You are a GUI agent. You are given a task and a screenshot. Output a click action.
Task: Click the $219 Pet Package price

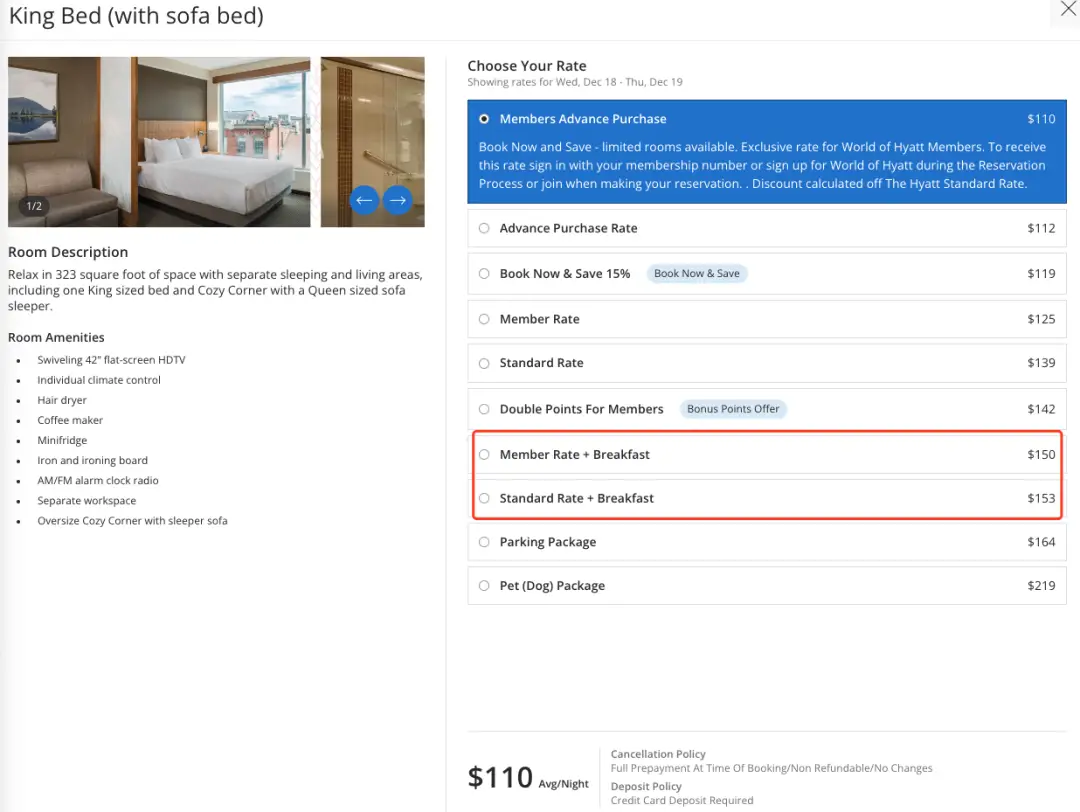tap(1041, 586)
